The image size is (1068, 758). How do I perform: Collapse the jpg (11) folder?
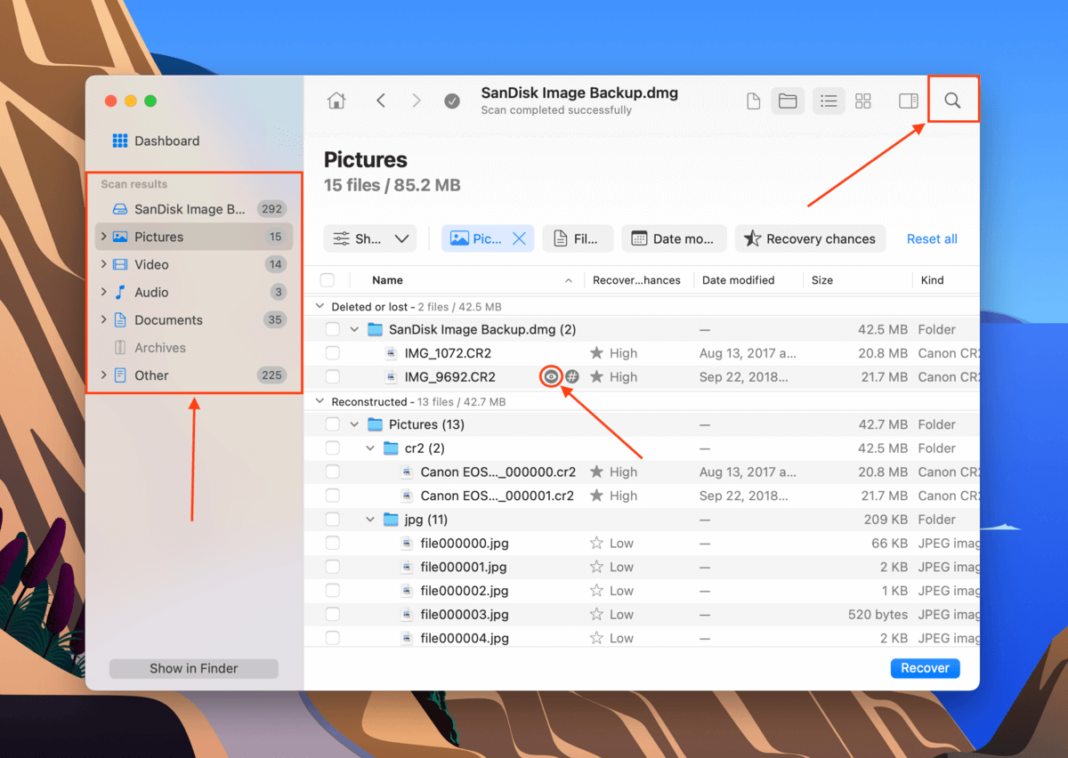[x=370, y=519]
